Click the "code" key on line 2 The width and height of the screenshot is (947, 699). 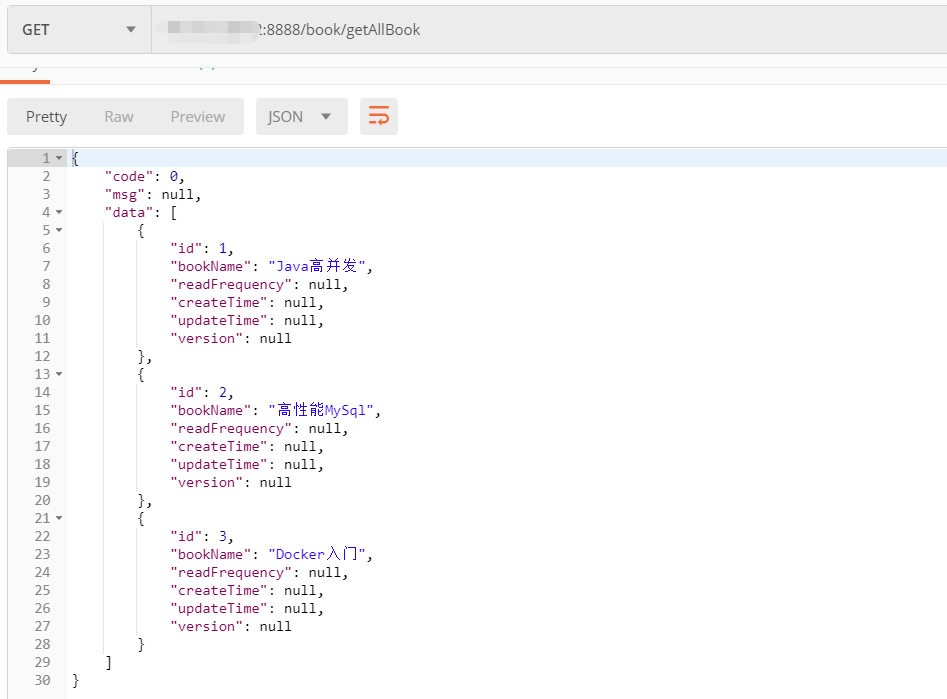(x=128, y=177)
